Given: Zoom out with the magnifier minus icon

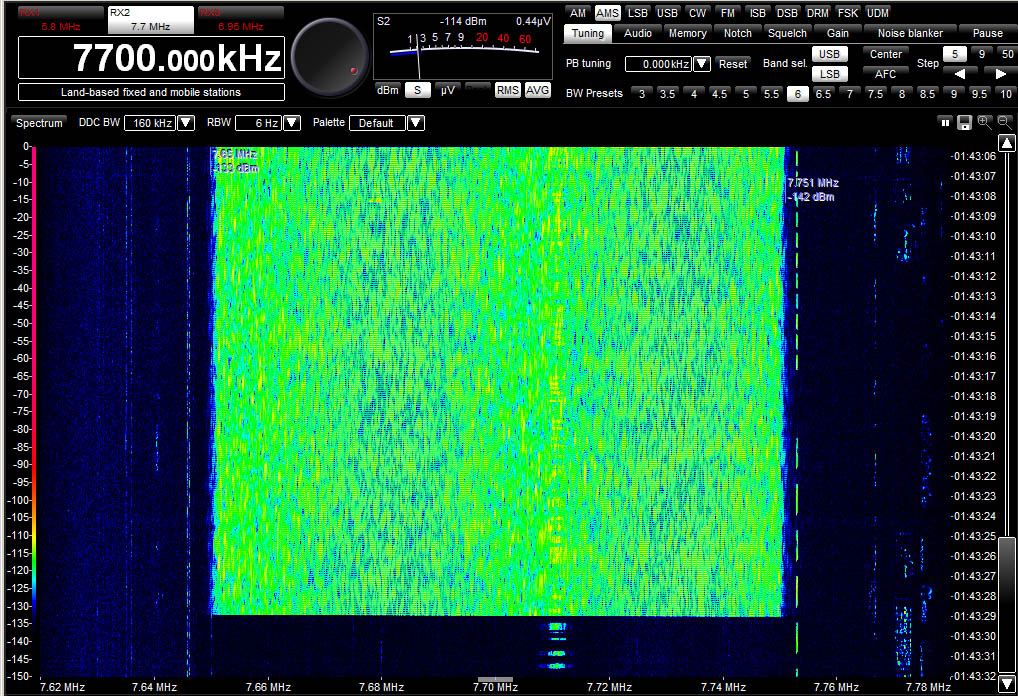Looking at the screenshot, I should pos(1004,122).
